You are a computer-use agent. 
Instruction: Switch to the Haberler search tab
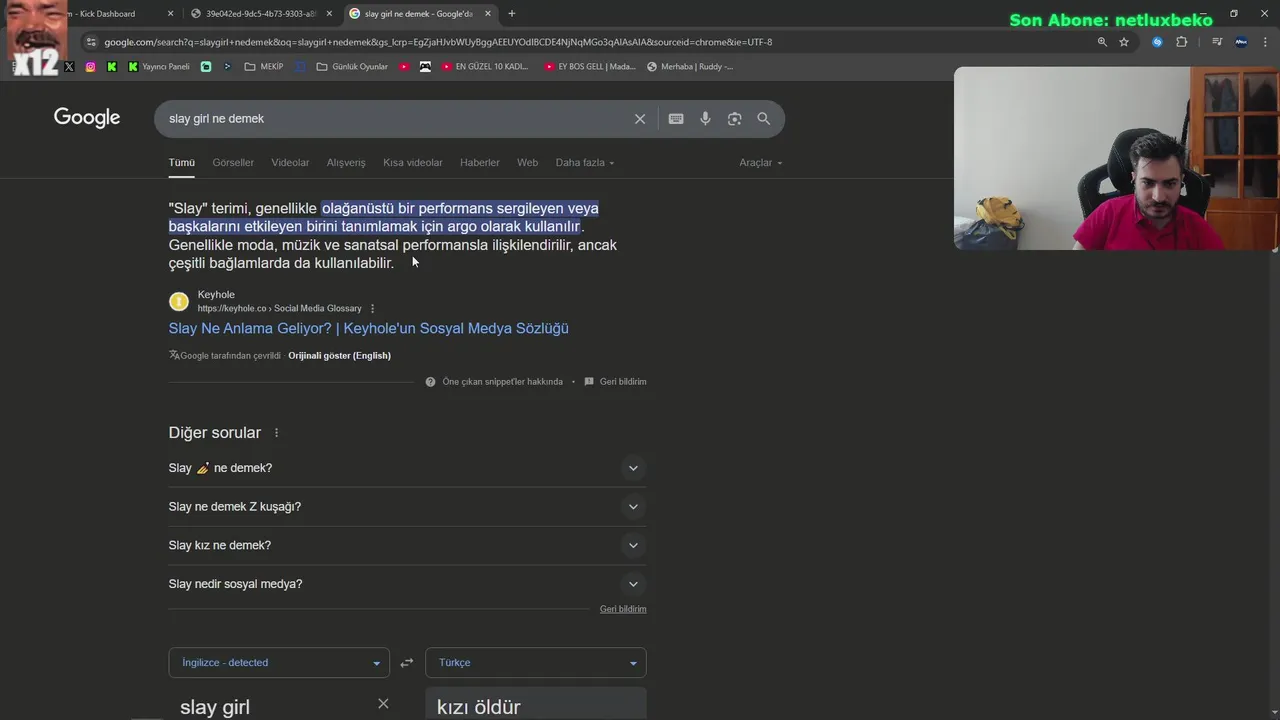[x=480, y=163]
